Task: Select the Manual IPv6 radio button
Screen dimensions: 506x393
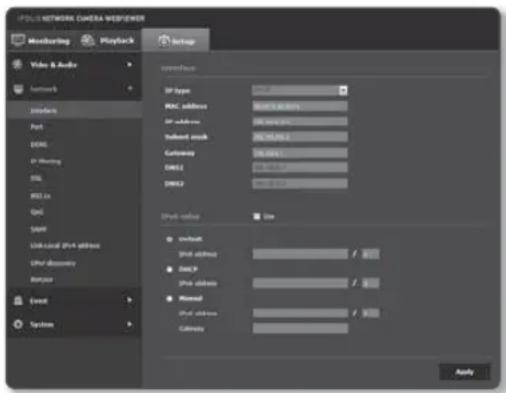Action: (169, 298)
